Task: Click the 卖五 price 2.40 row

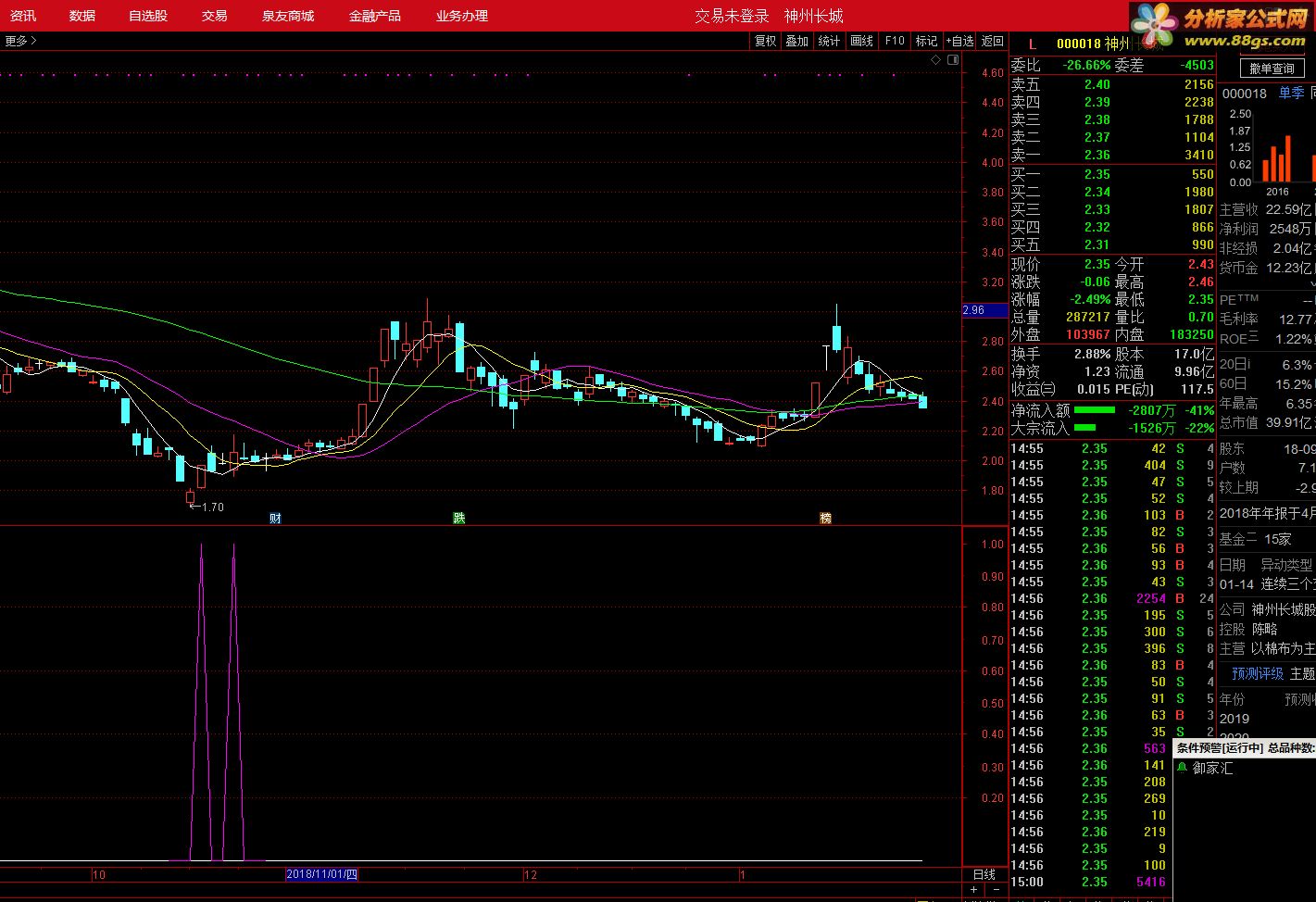Action: click(x=1112, y=84)
